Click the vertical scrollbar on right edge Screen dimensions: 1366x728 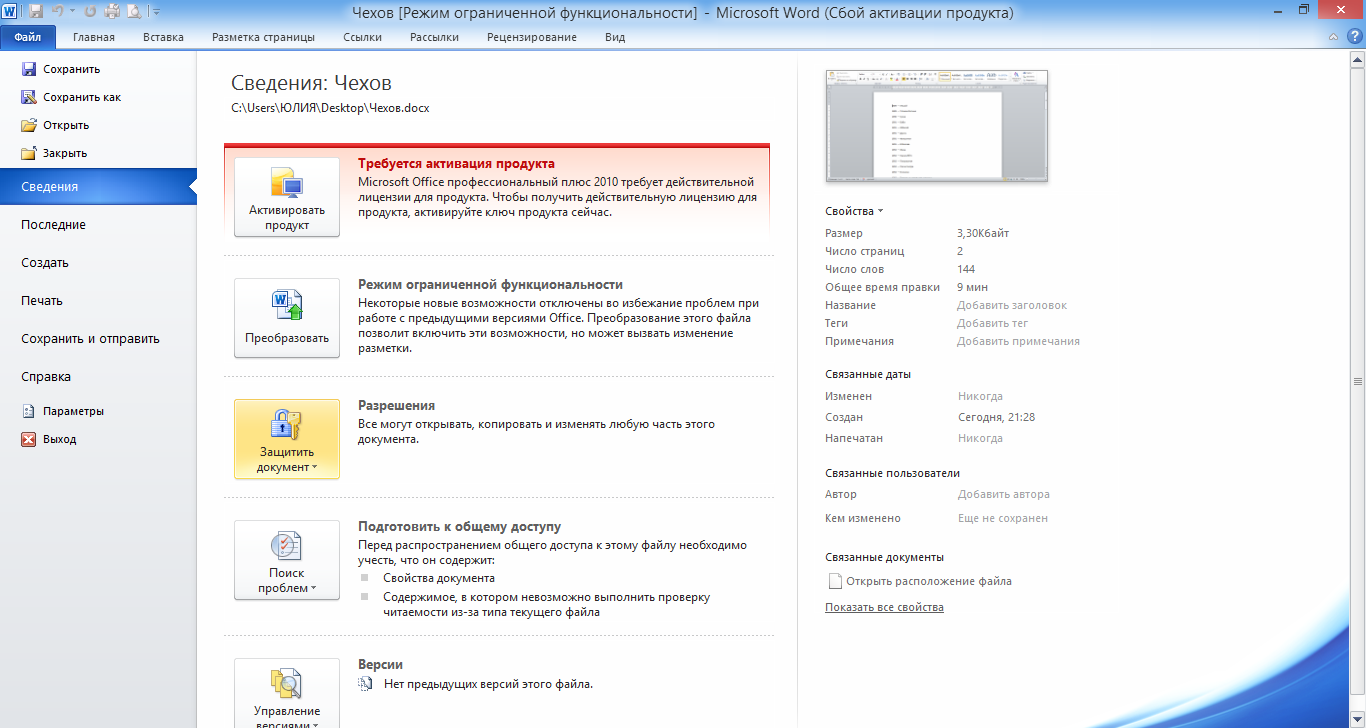1358,380
